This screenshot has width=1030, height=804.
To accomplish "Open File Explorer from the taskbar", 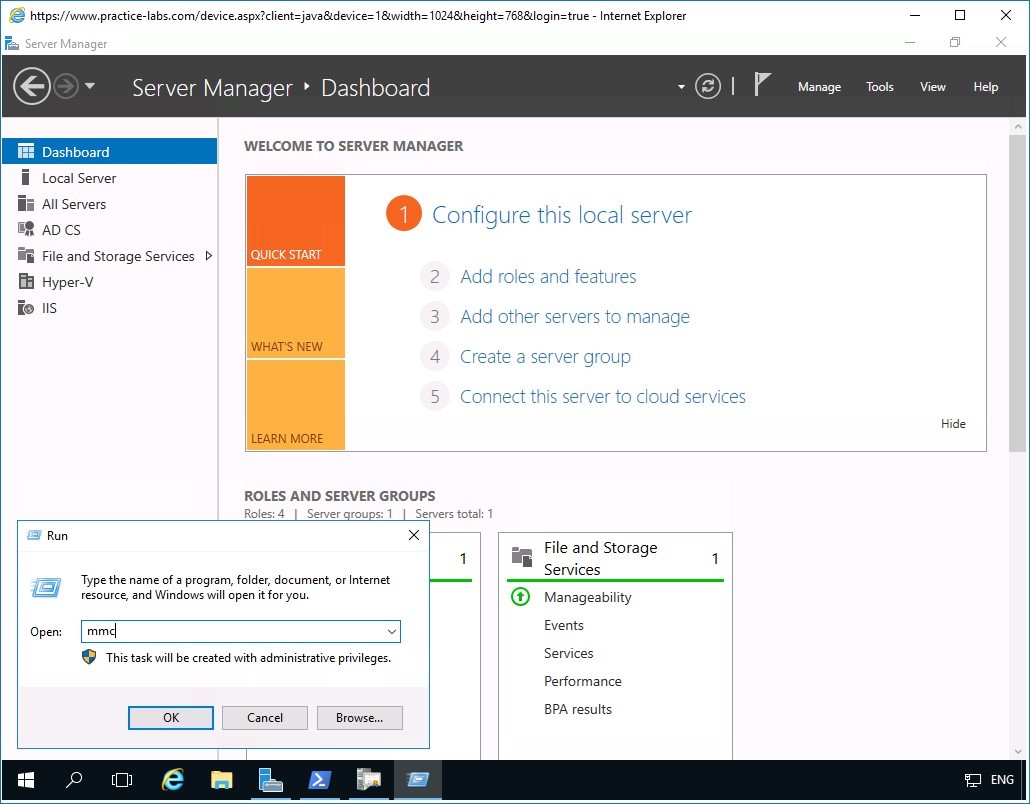I will 221,780.
